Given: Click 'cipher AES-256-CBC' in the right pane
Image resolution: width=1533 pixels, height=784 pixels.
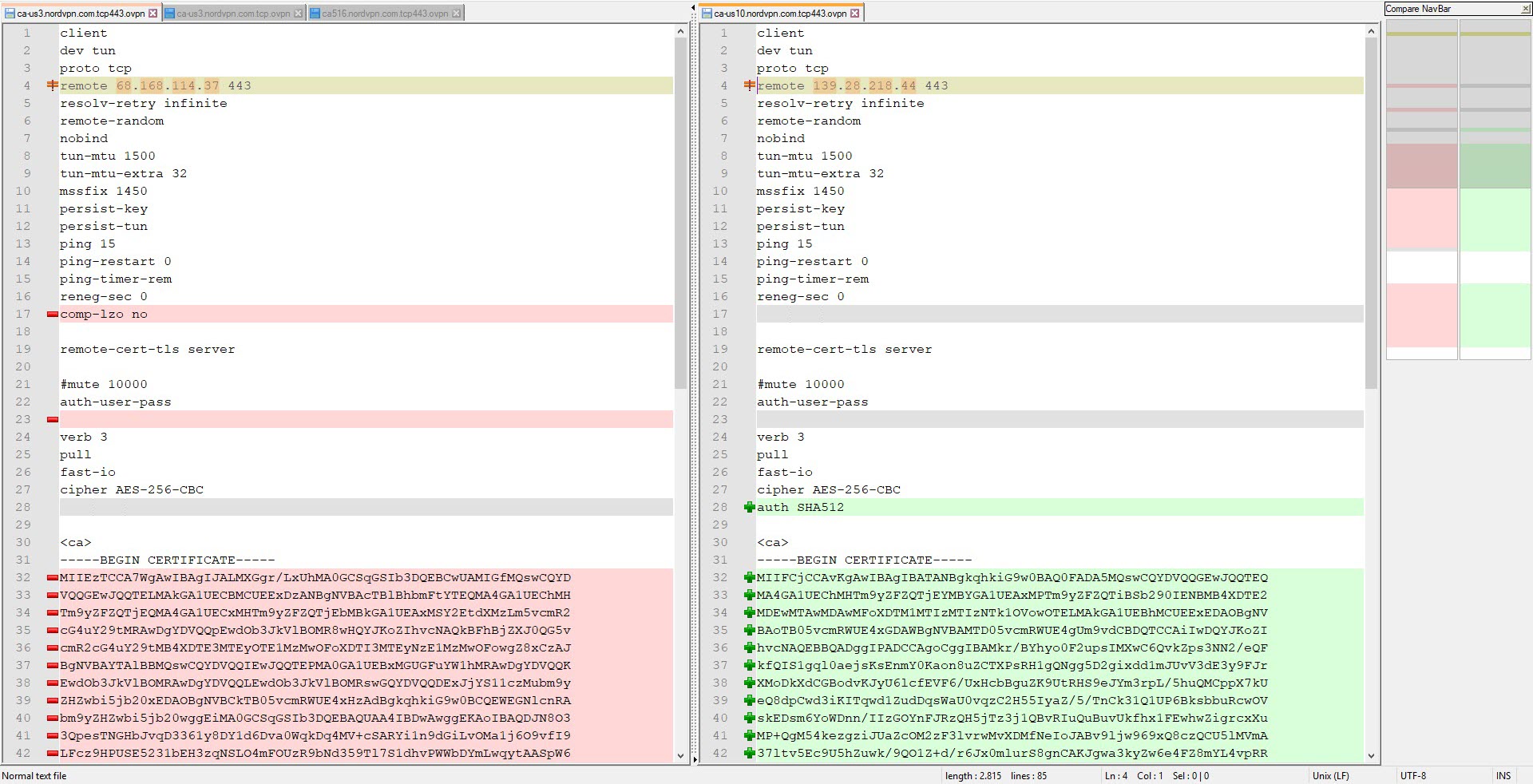Looking at the screenshot, I should [829, 490].
